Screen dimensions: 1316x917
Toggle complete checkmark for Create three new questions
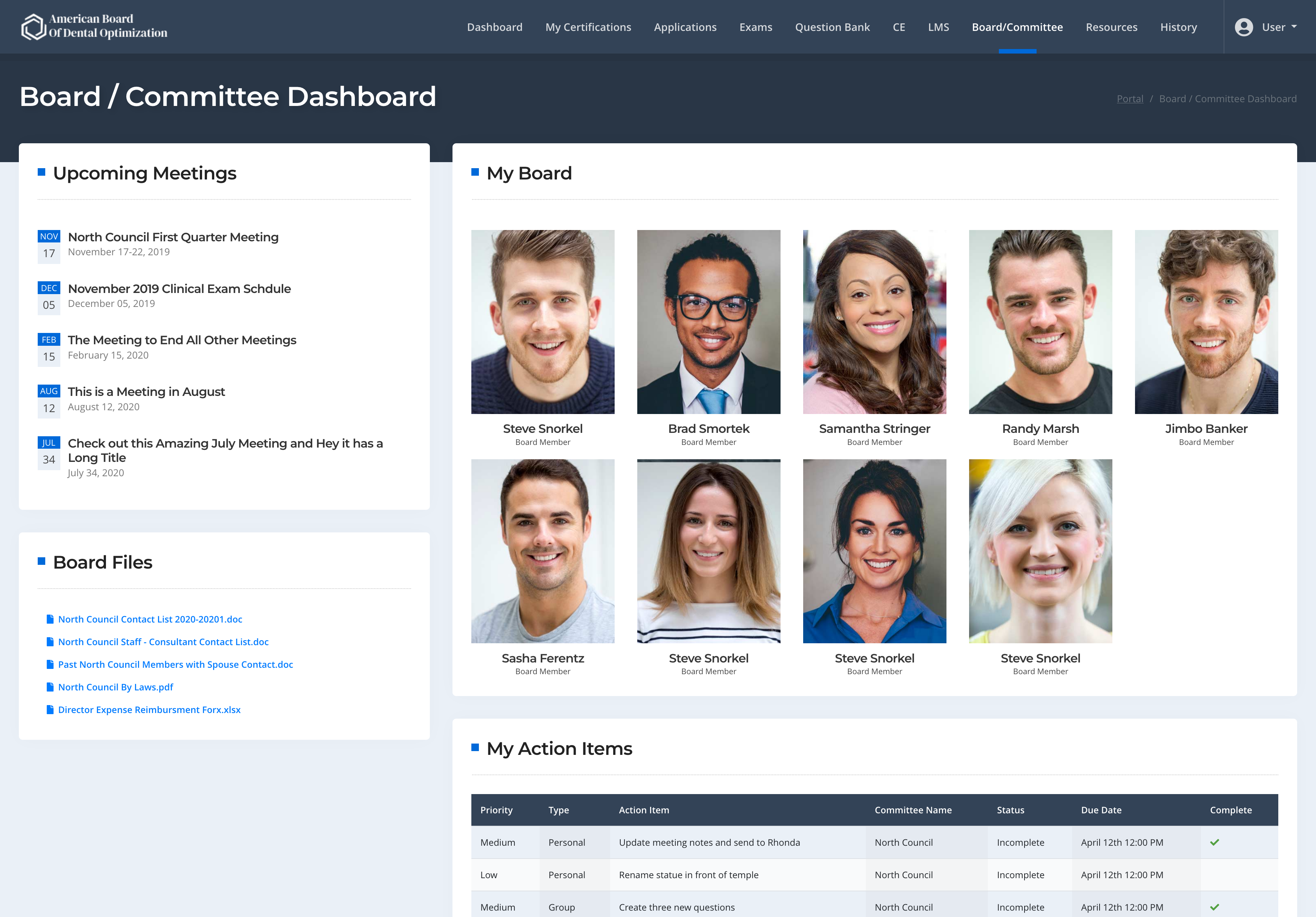[x=1214, y=907]
